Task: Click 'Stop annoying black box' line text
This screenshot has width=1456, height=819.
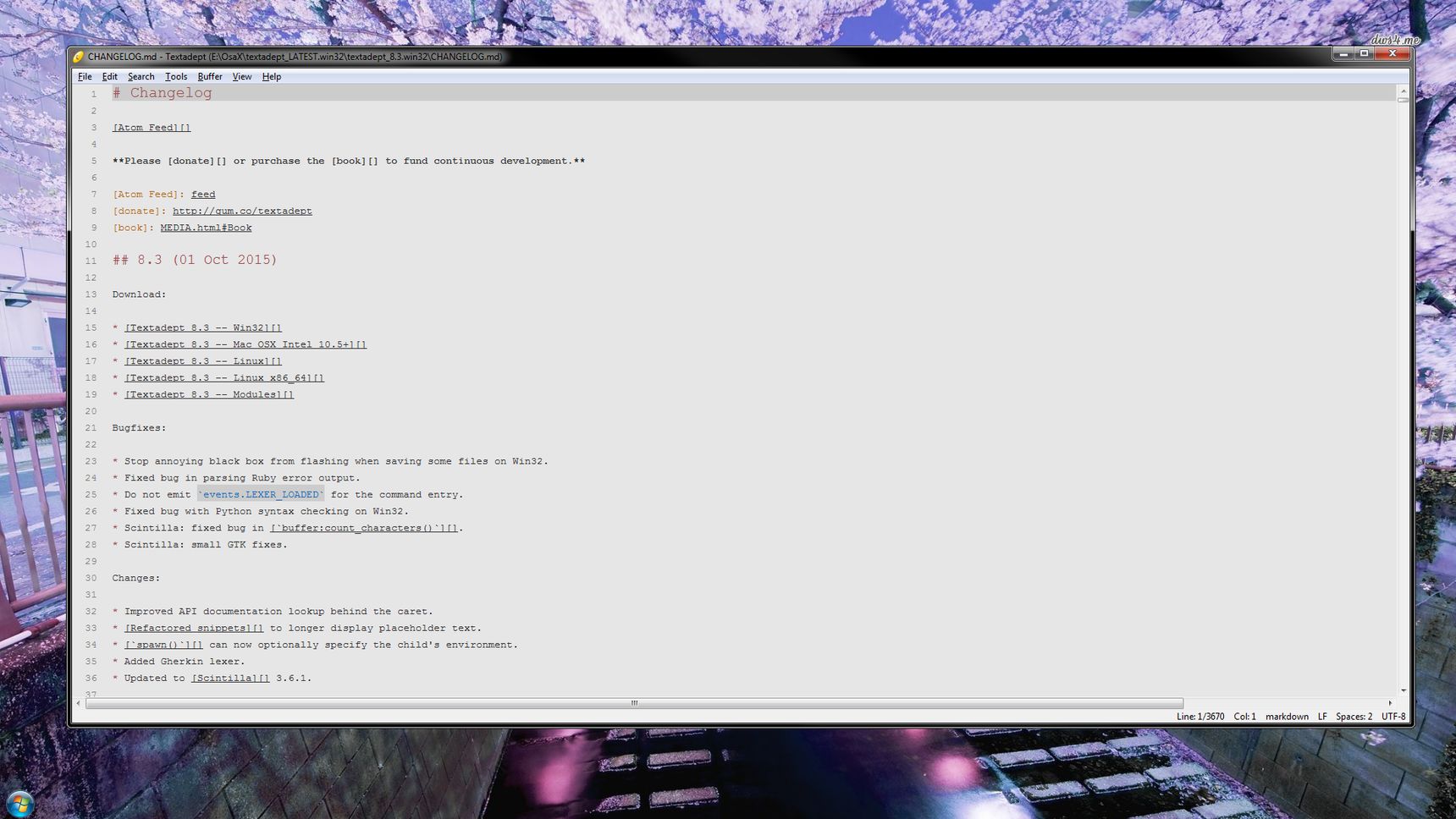Action: click(x=336, y=461)
